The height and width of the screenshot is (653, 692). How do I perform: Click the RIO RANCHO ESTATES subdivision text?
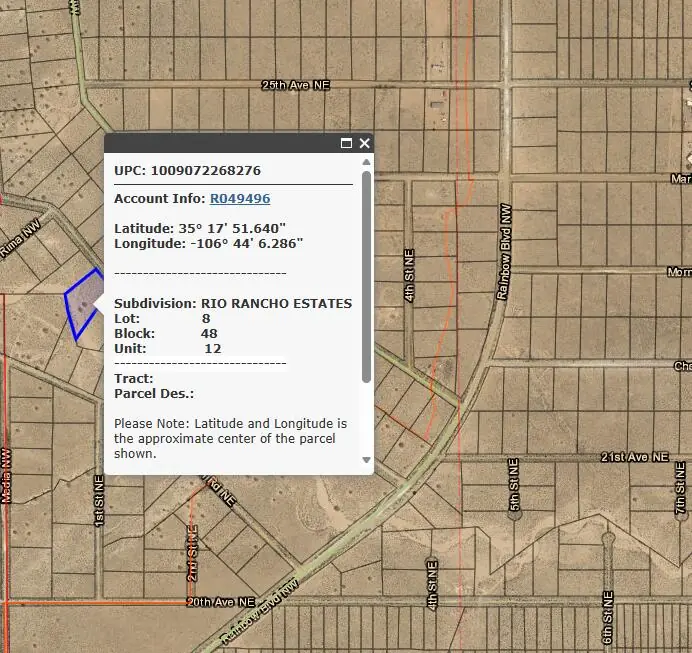[x=276, y=303]
